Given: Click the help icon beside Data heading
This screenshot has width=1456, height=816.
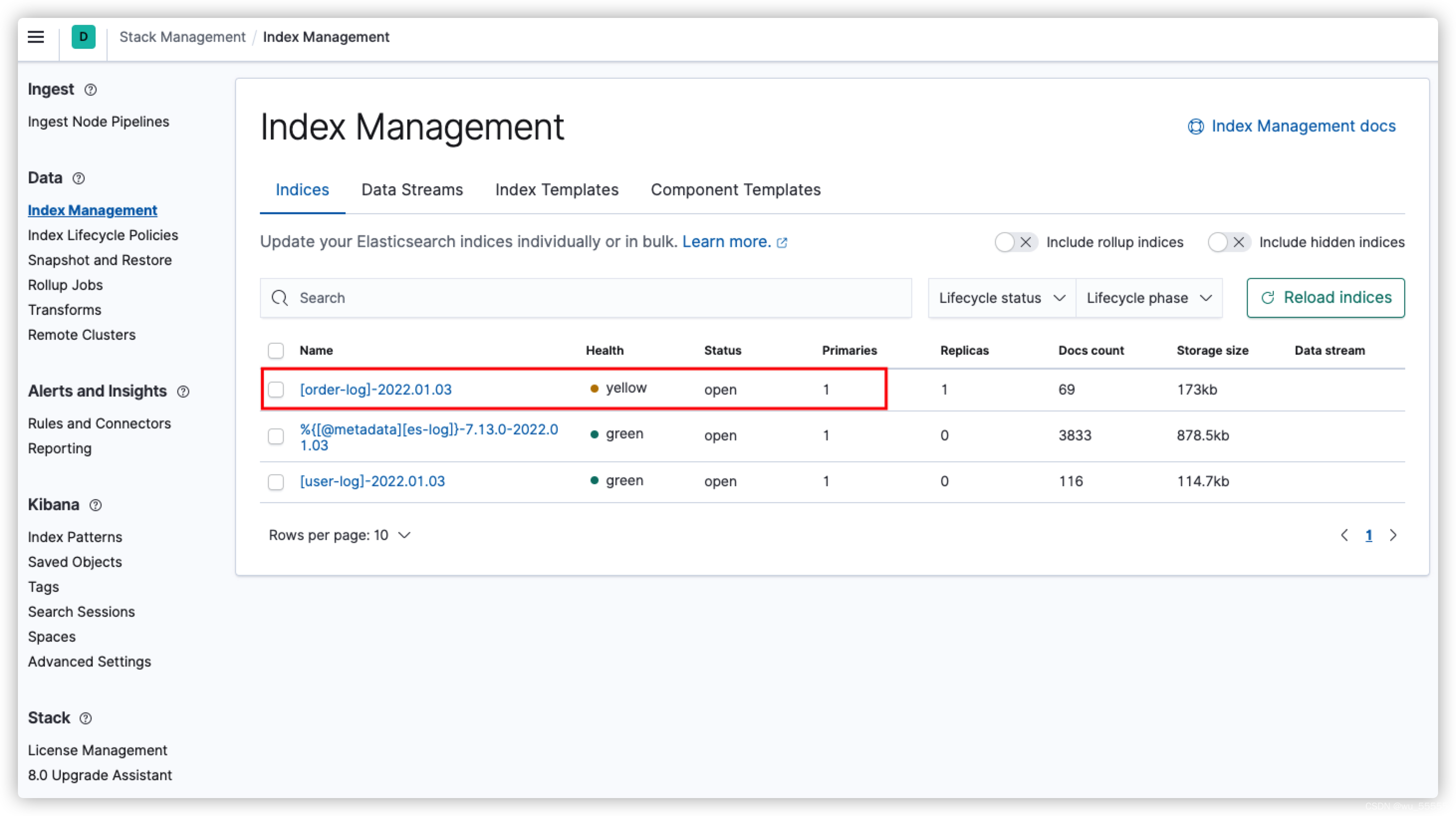Looking at the screenshot, I should click(x=79, y=179).
